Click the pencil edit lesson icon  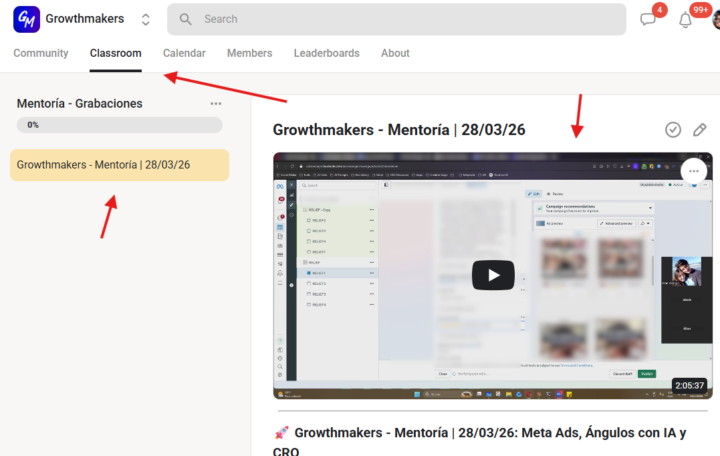[699, 130]
